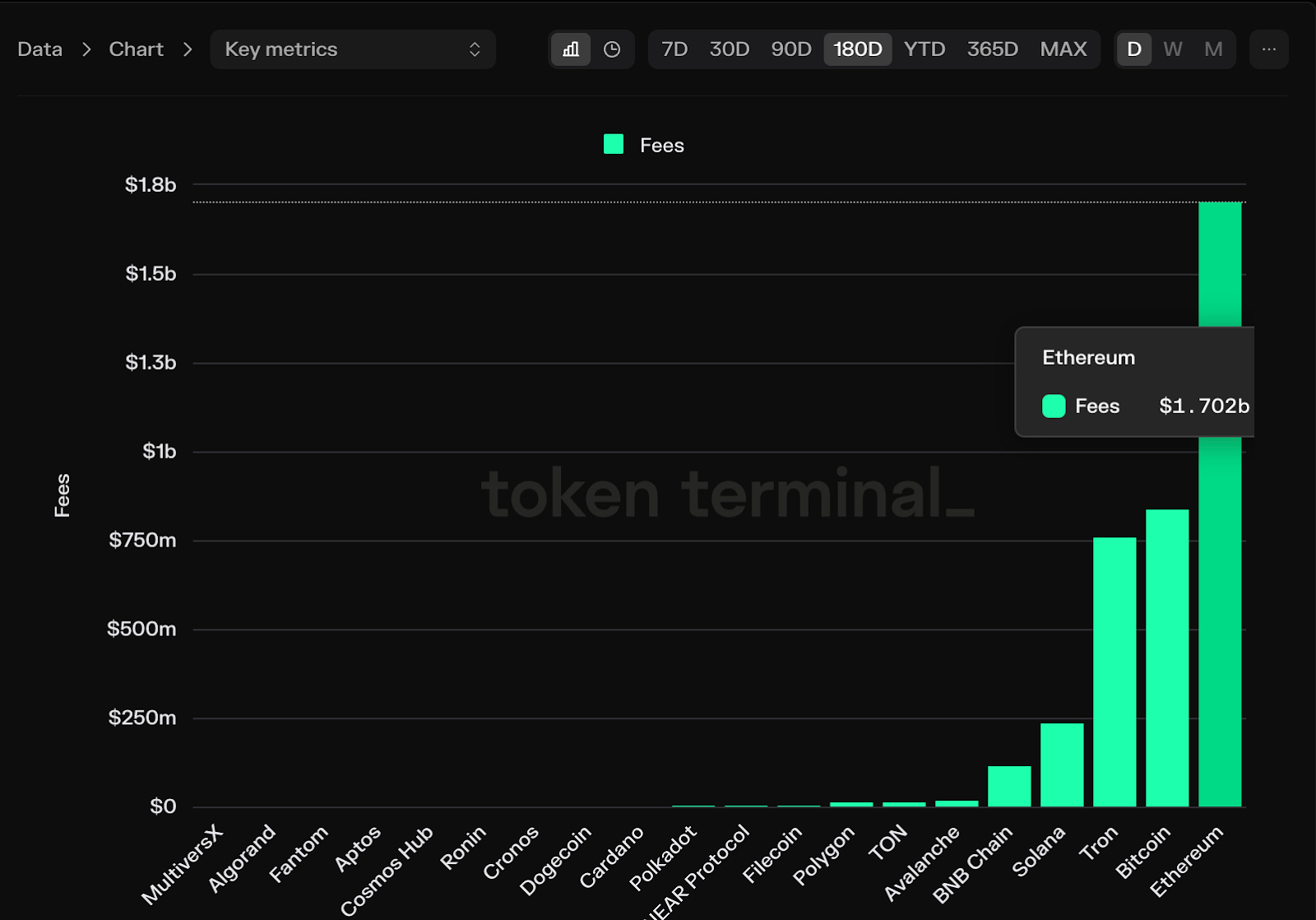The width and height of the screenshot is (1316, 920).
Task: Click the TON bar
Action: [x=904, y=805]
